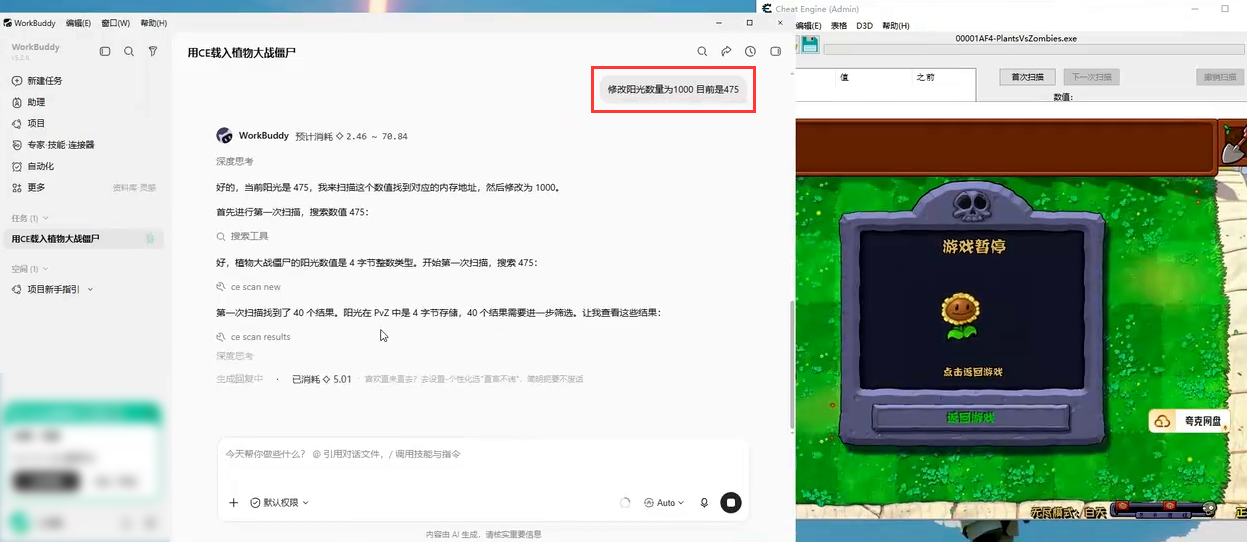Open the Auto model dropdown
Viewport: 1247px width, 542px height.
[x=665, y=503]
